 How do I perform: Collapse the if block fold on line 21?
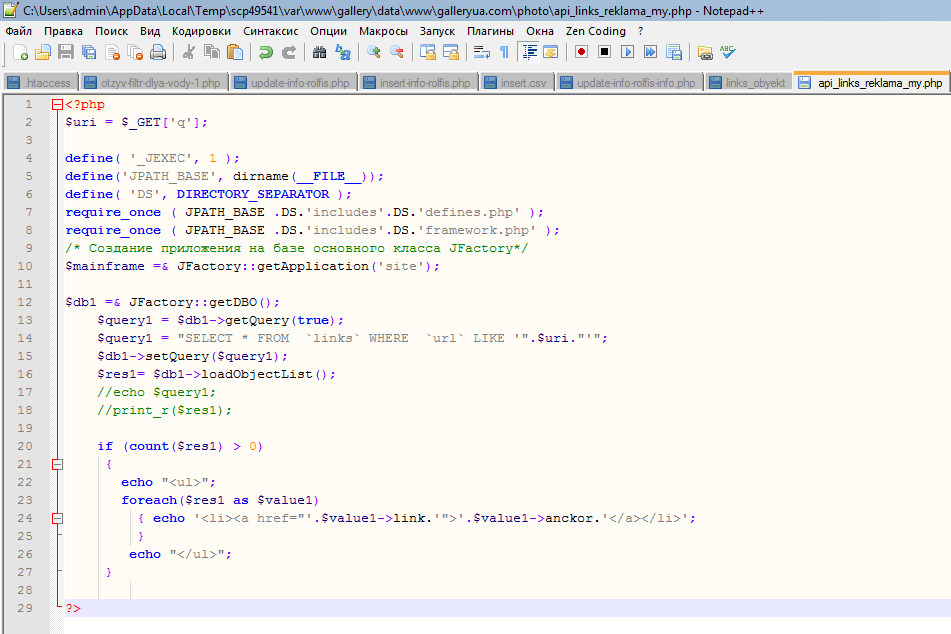(57, 464)
